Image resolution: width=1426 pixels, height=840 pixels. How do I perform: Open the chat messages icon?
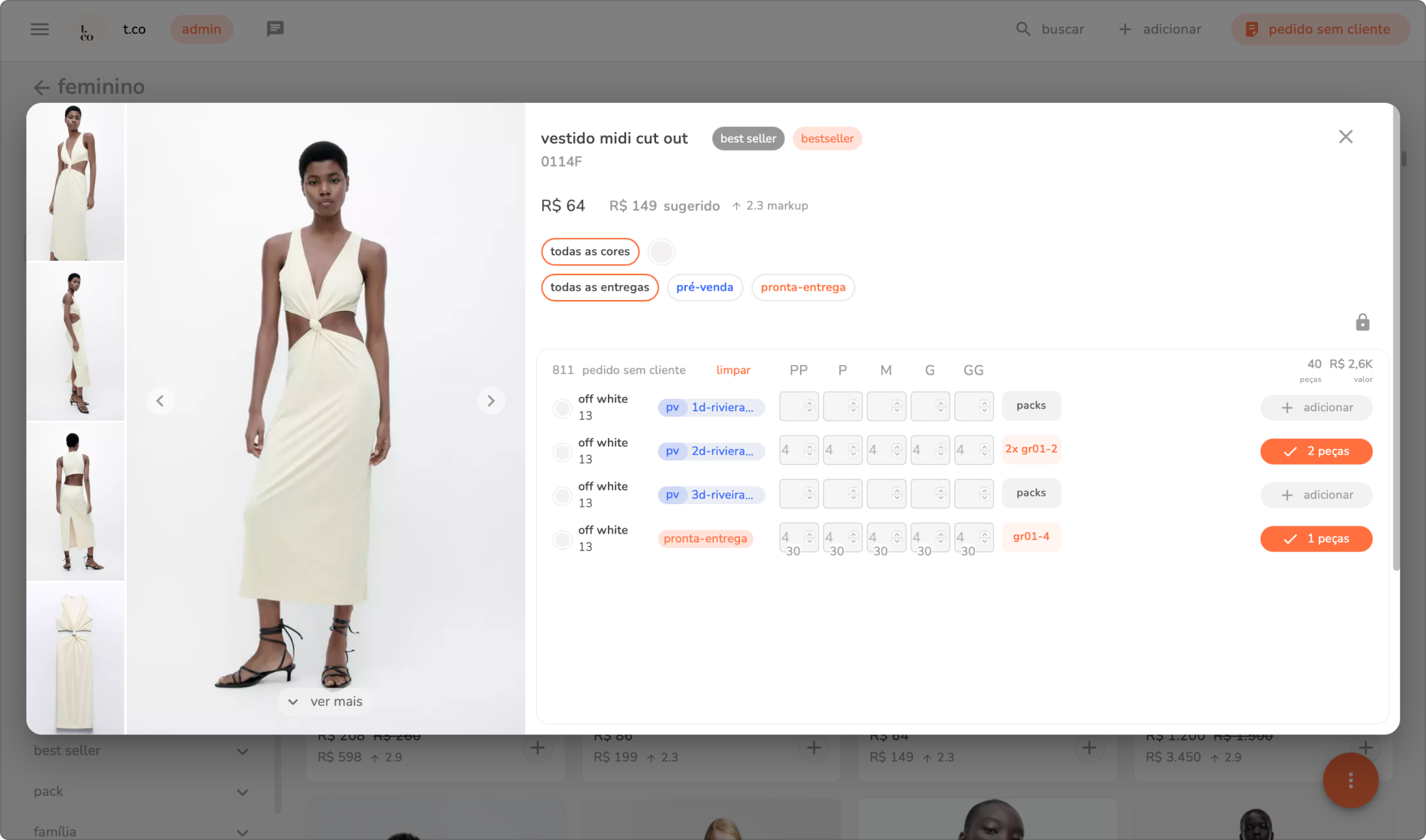274,29
